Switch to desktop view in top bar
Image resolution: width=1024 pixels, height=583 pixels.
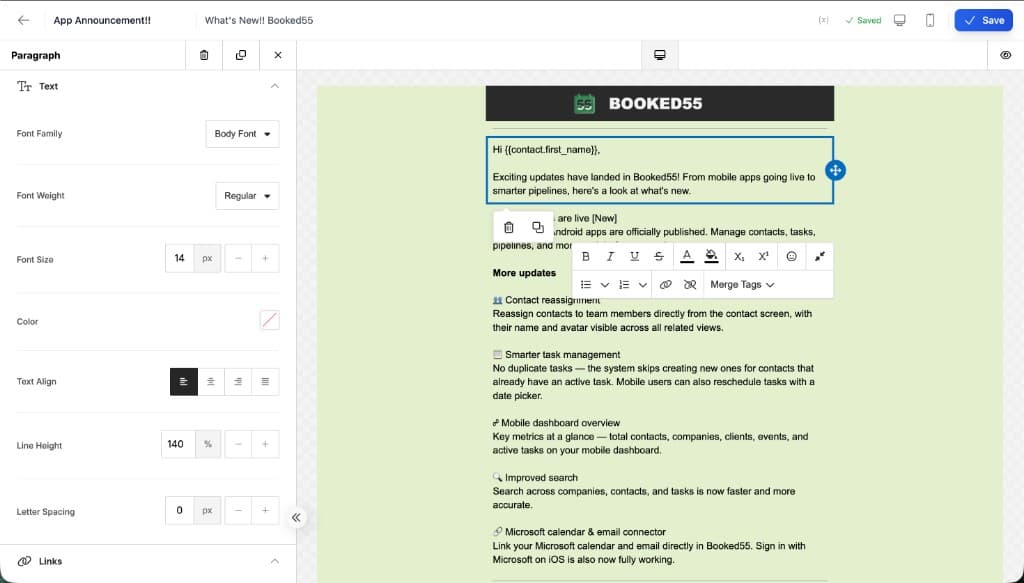tap(900, 20)
